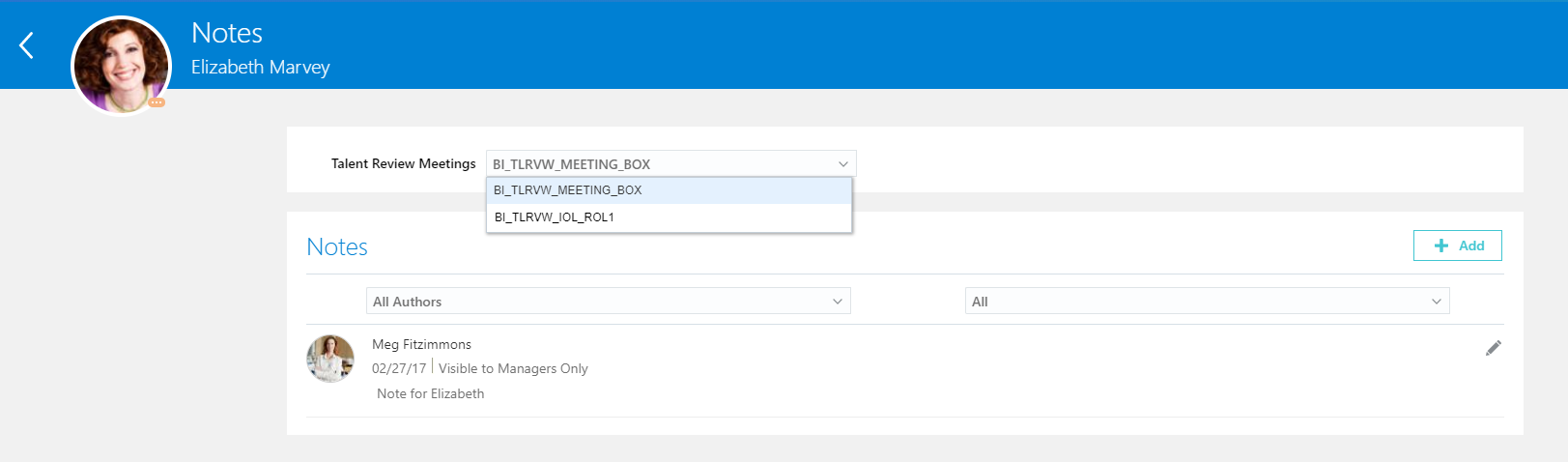Click the All Authors filter text
The image size is (1568, 462).
(x=408, y=302)
